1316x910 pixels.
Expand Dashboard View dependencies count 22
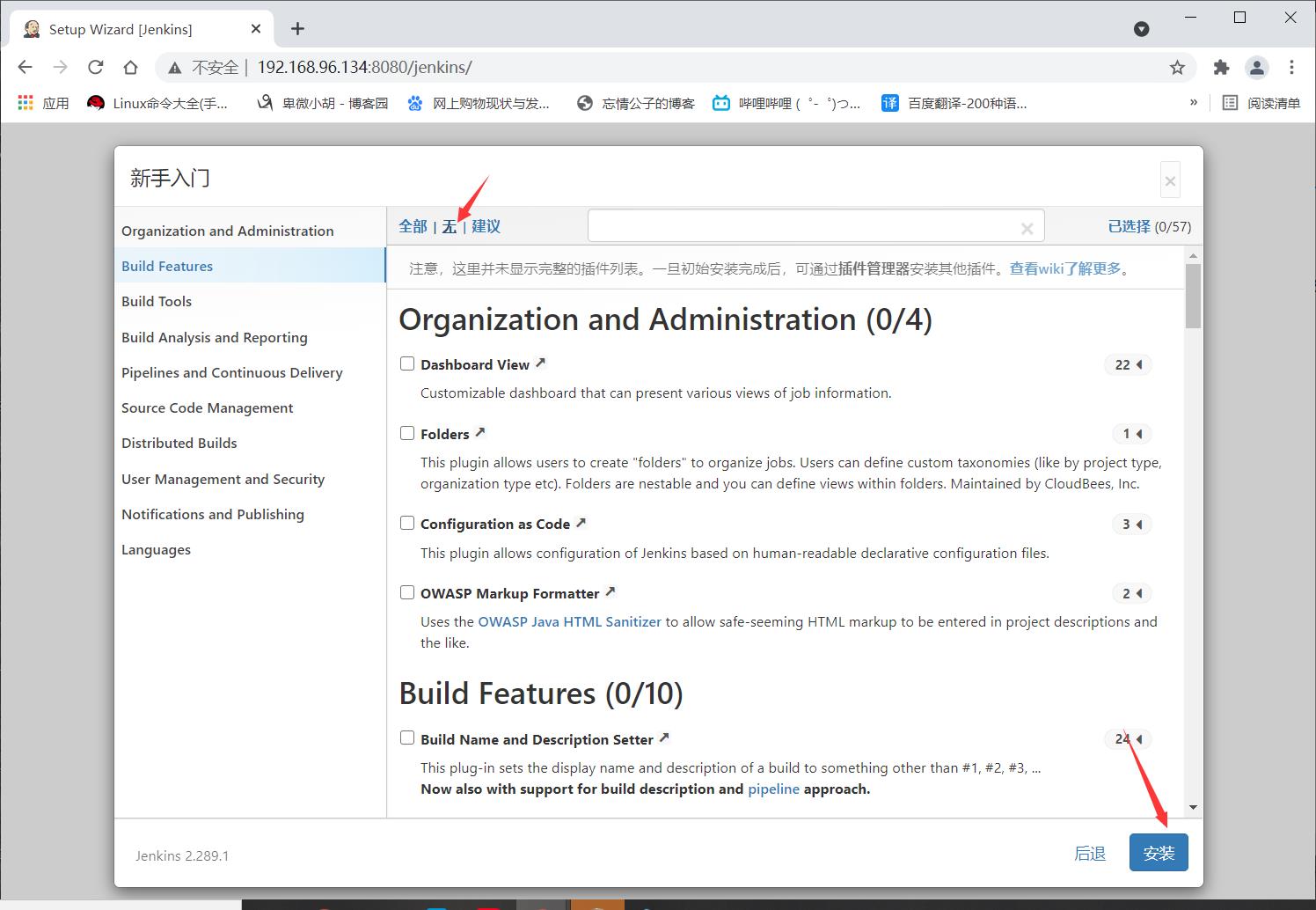pos(1129,364)
